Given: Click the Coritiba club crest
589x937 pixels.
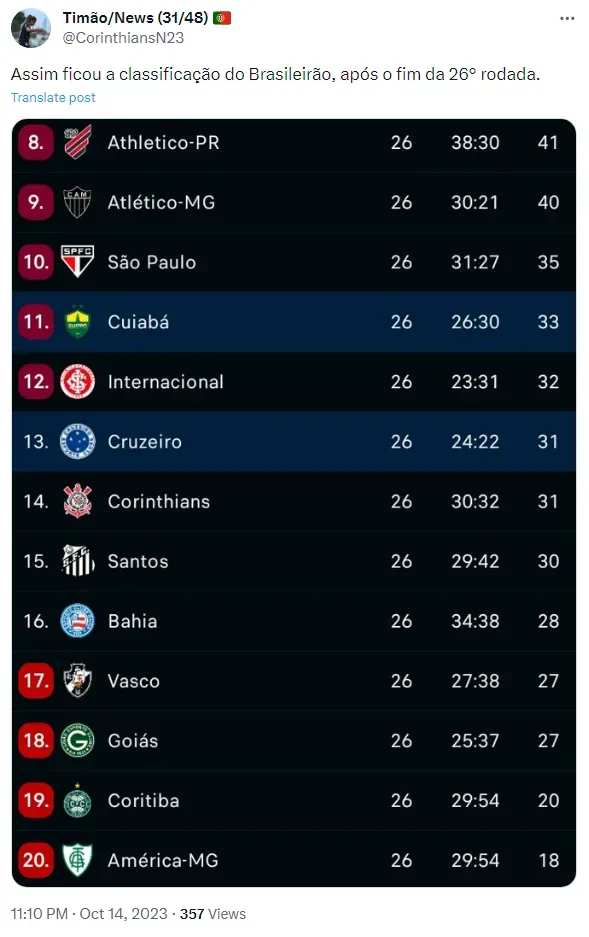Looking at the screenshot, I should 78,800.
